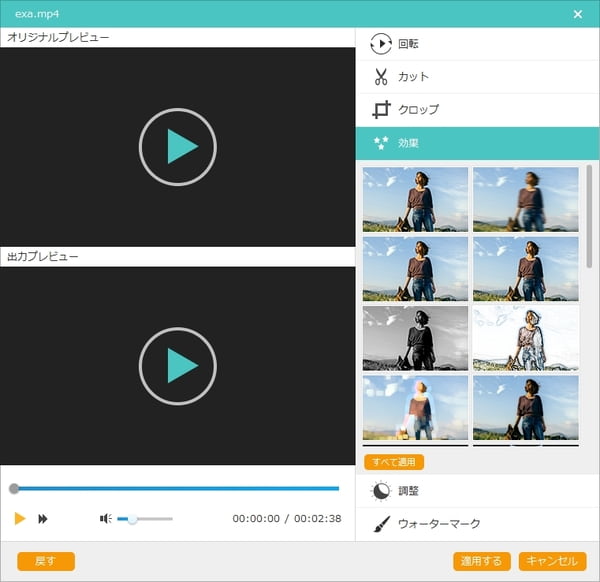The width and height of the screenshot is (600, 582).
Task: Click the 戻す revert button
Action: [46, 561]
